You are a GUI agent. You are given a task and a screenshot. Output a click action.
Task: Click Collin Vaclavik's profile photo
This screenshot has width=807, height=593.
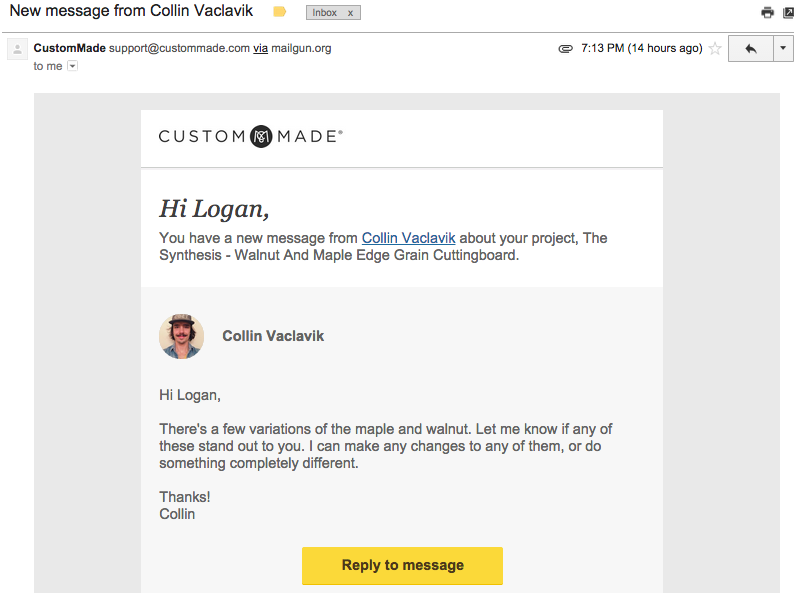pyautogui.click(x=181, y=336)
